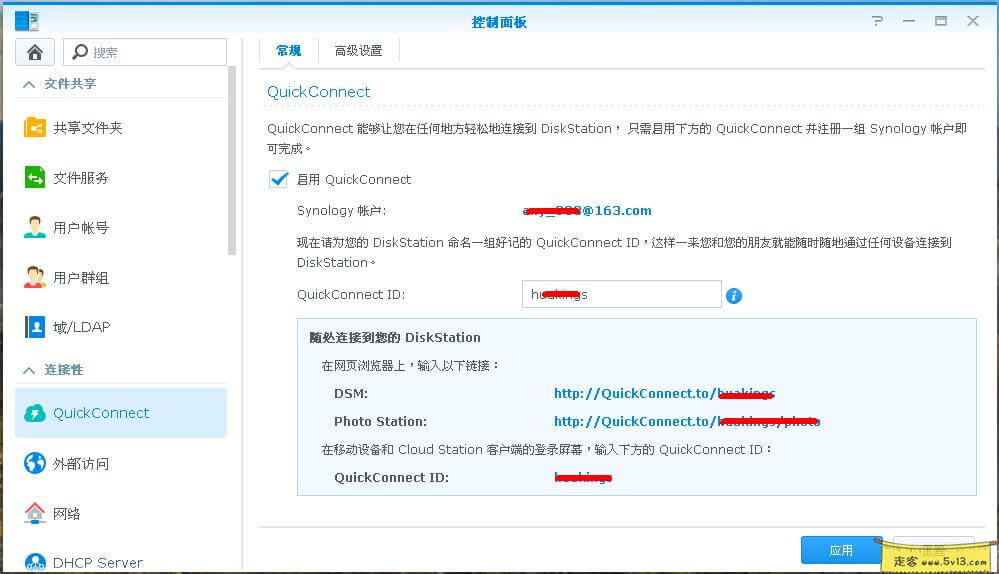Open 网络 network icon
Viewport: 999px width, 574px height.
coord(35,513)
